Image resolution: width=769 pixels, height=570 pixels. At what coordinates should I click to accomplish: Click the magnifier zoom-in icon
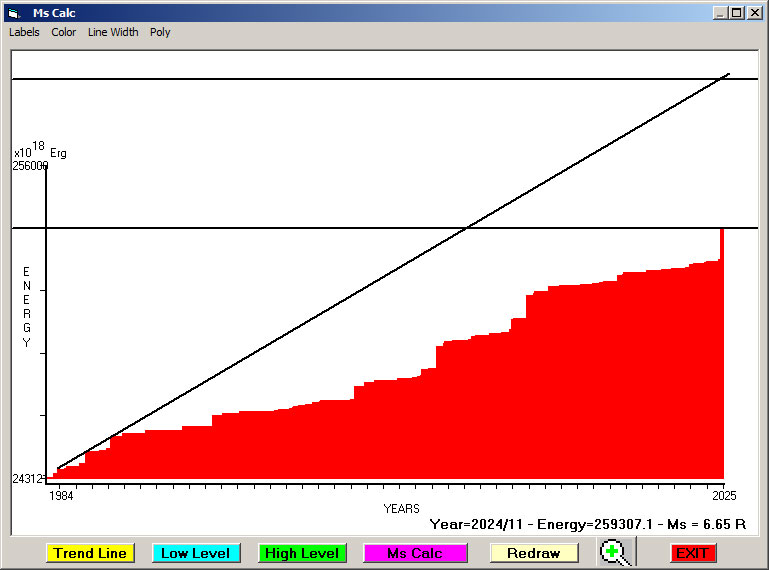click(x=616, y=552)
